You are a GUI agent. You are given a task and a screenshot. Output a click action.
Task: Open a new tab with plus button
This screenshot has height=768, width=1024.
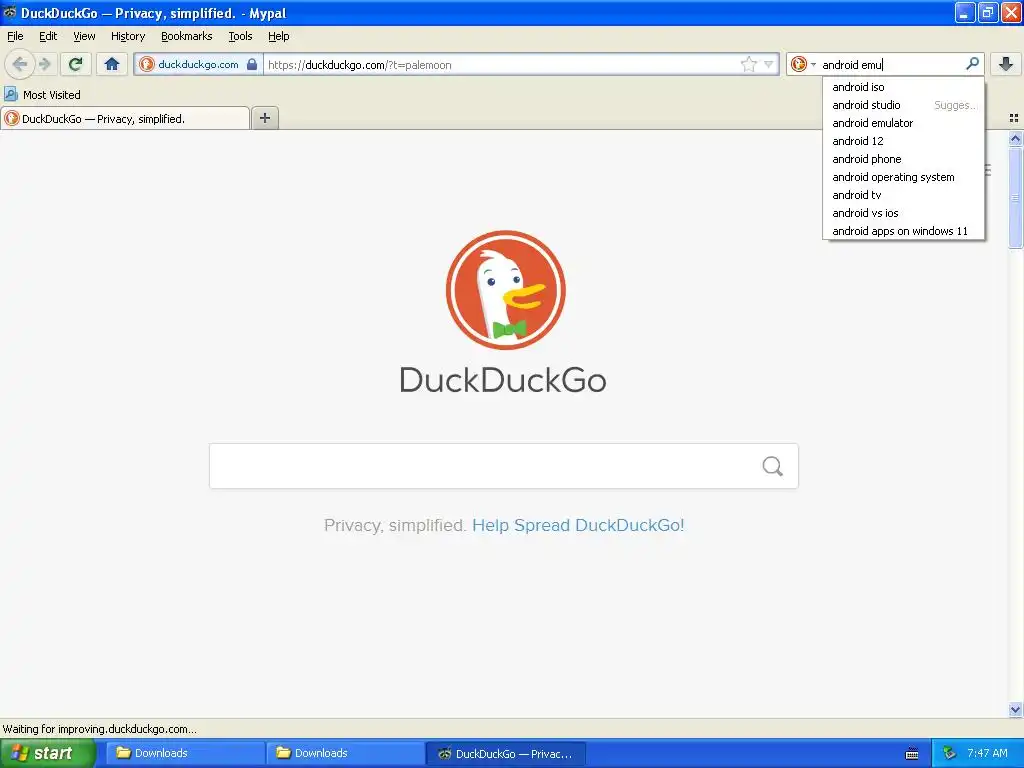click(x=264, y=118)
